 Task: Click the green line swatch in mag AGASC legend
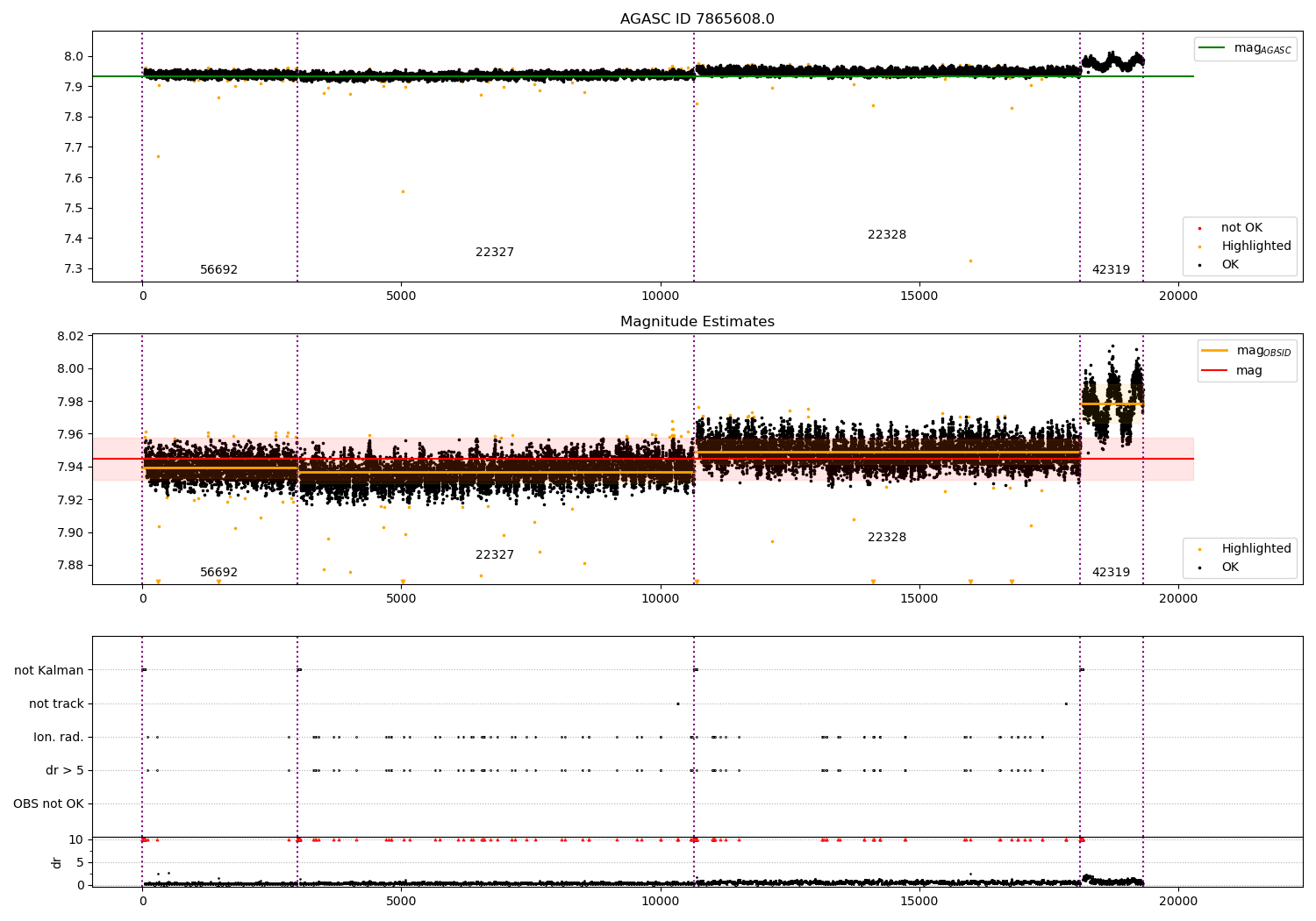tap(1212, 48)
